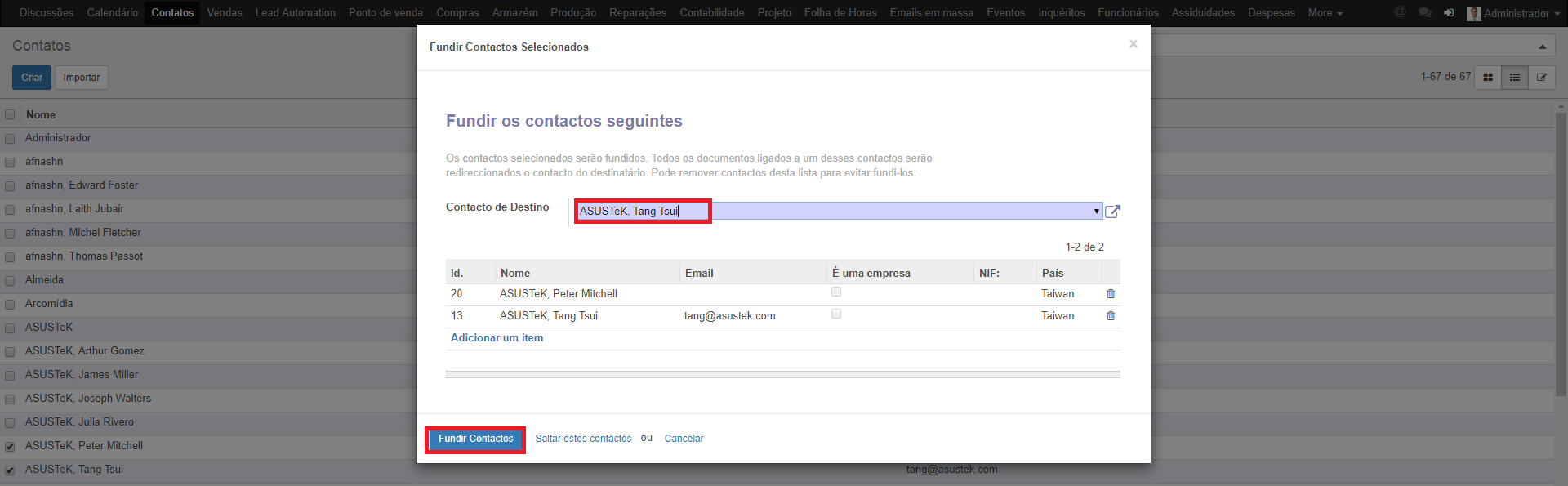
Task: Open the Administrador user menu
Action: coord(1509,13)
